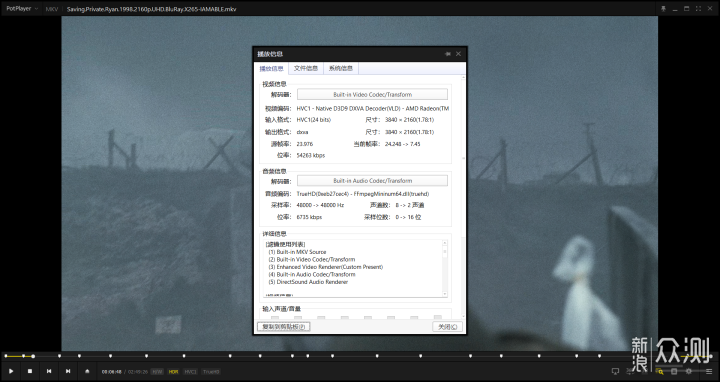Click the 关闭 button in the dialog
720x382 pixels.
447,326
